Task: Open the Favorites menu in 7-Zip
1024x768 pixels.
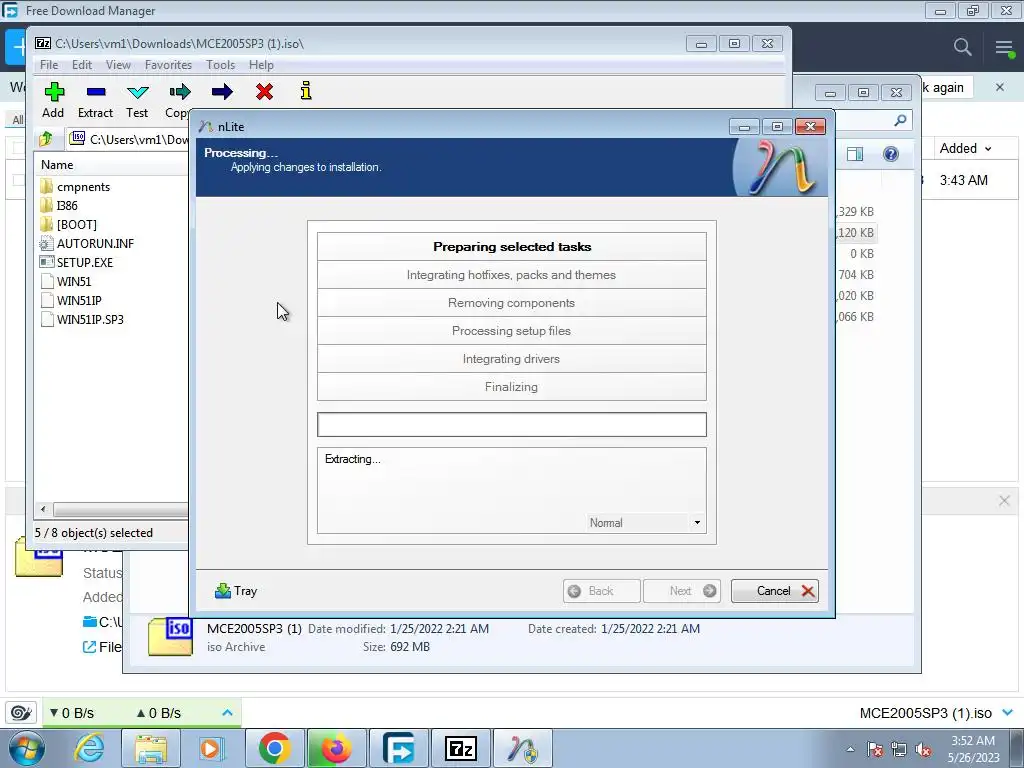Action: (x=168, y=65)
